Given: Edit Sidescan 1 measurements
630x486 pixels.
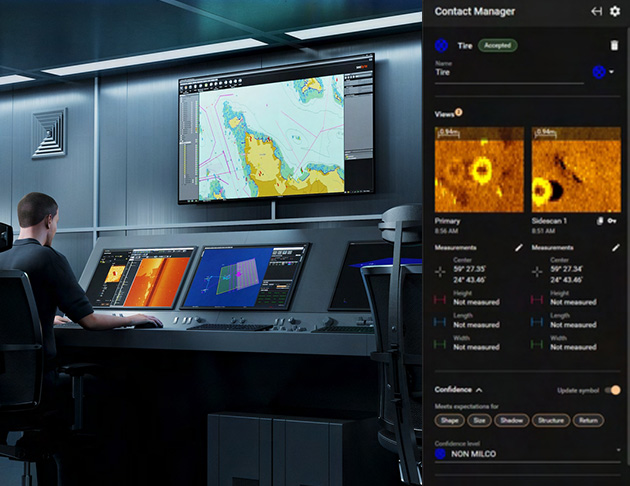Looking at the screenshot, I should pyautogui.click(x=615, y=247).
